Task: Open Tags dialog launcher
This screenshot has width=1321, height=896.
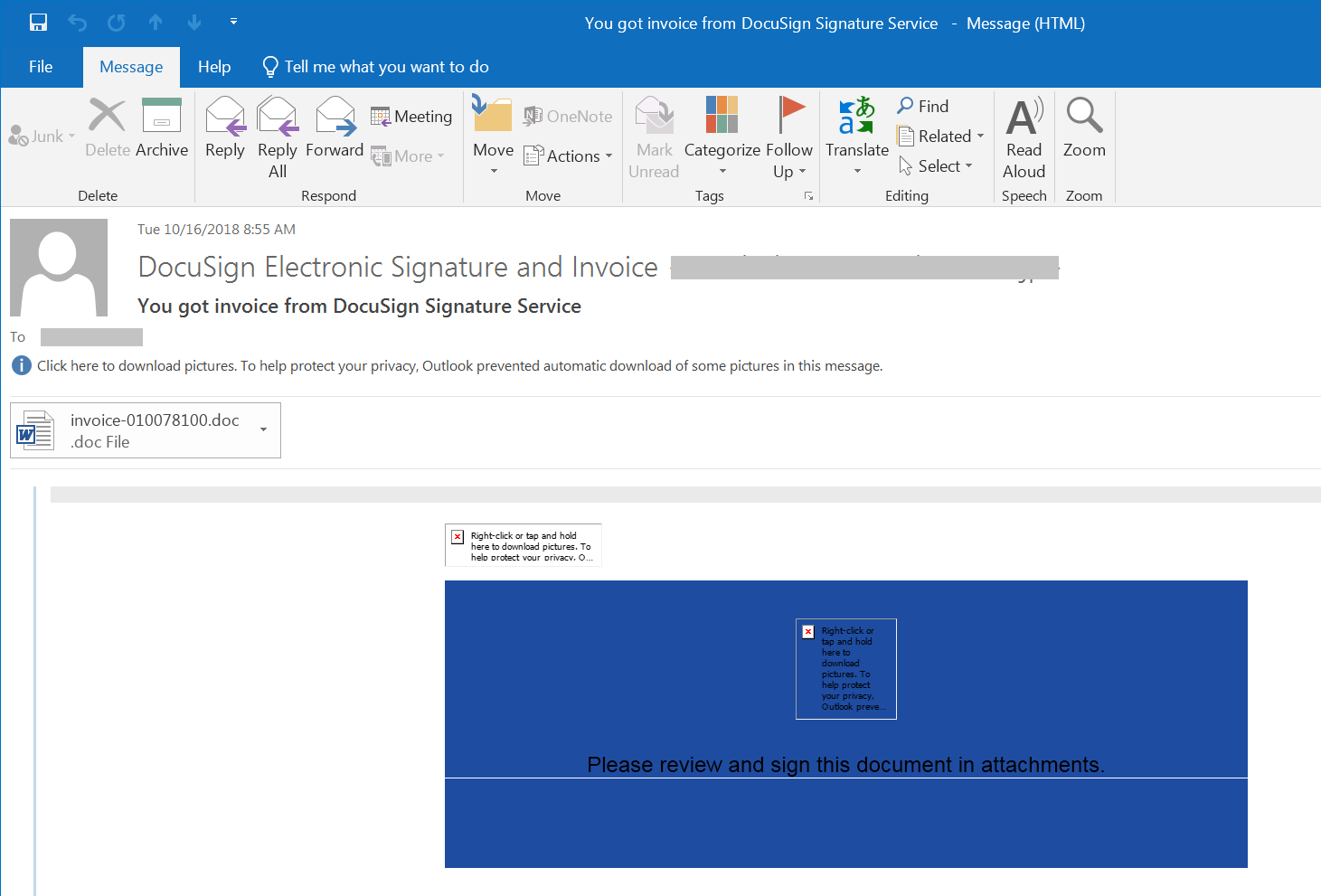Action: pos(808,196)
